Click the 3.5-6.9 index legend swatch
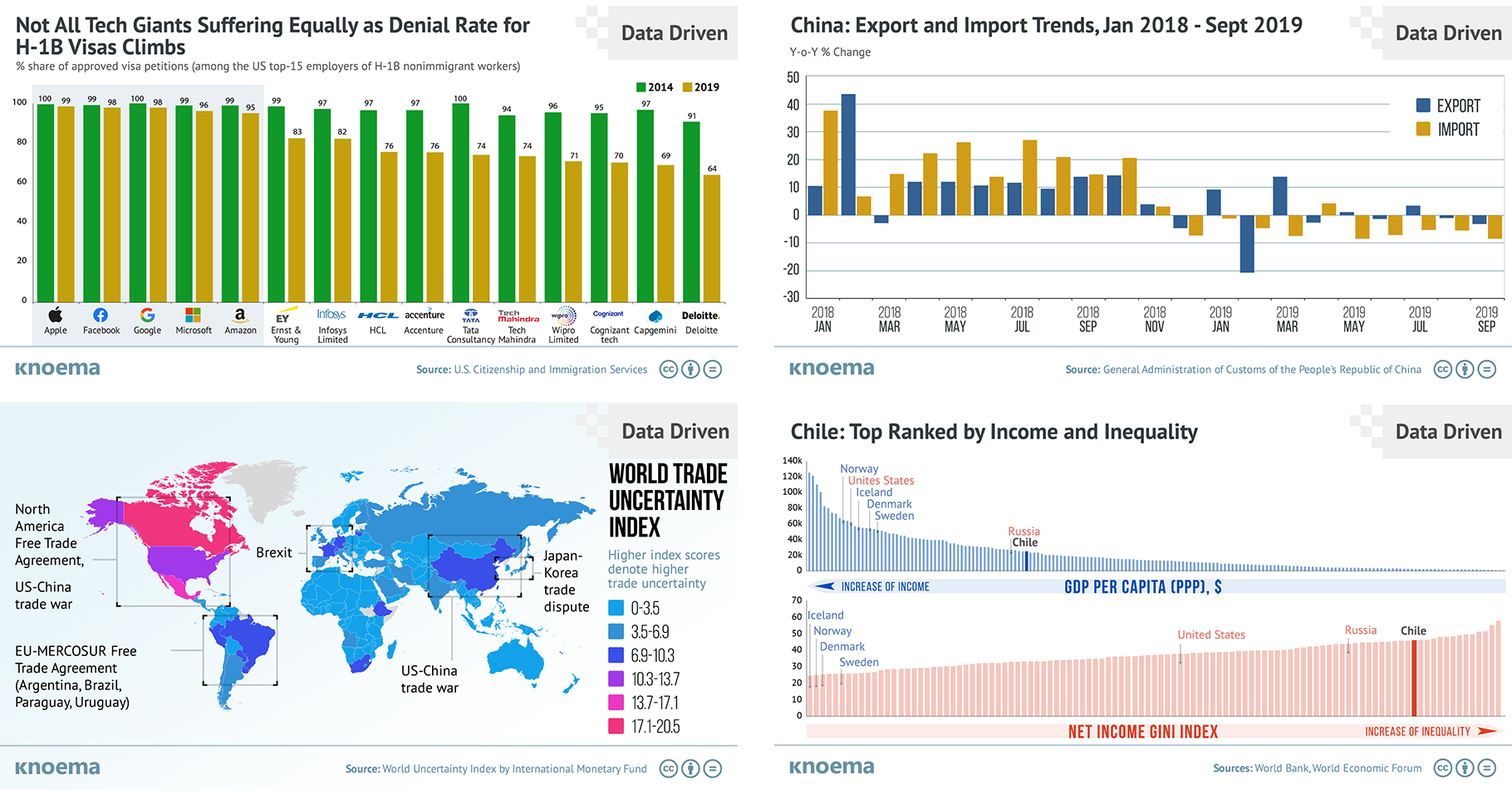 [616, 631]
